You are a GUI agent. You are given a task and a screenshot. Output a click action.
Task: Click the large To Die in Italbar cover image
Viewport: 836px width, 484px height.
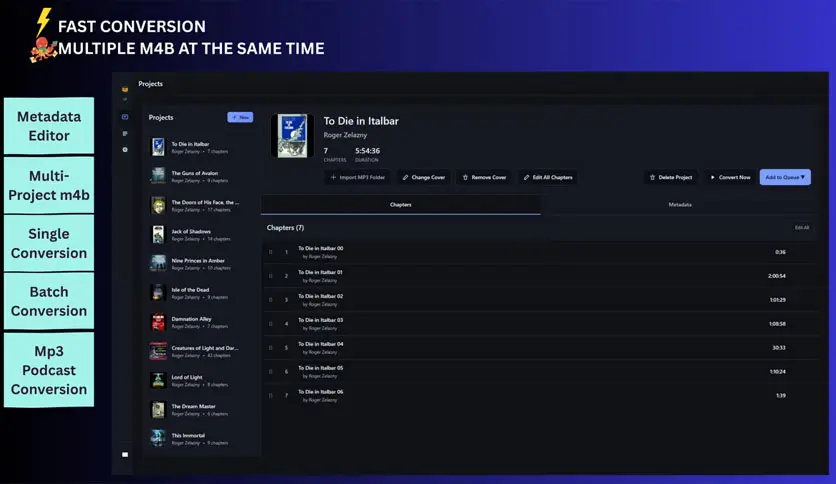click(x=292, y=135)
